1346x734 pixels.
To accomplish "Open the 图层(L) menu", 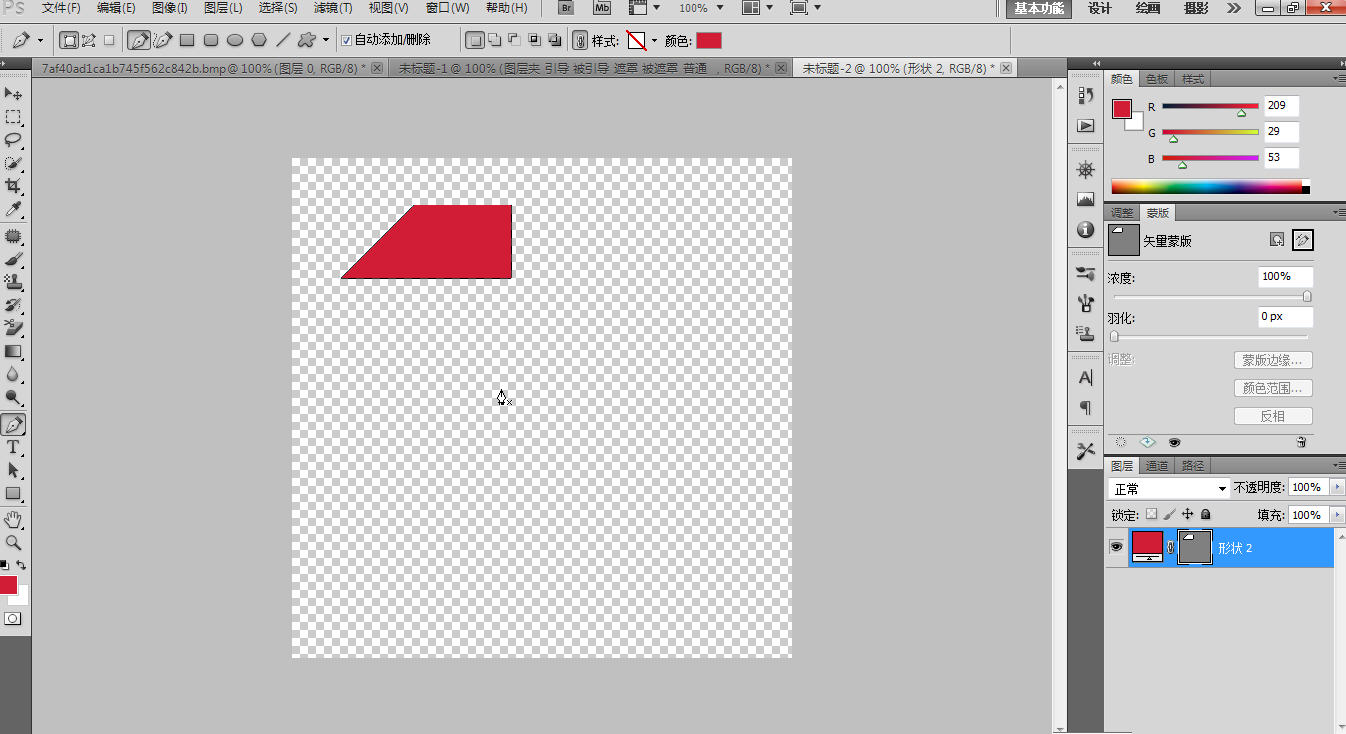I will [223, 8].
